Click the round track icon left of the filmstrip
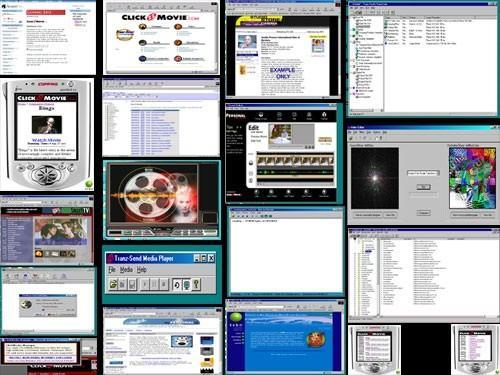 pyautogui.click(x=251, y=163)
